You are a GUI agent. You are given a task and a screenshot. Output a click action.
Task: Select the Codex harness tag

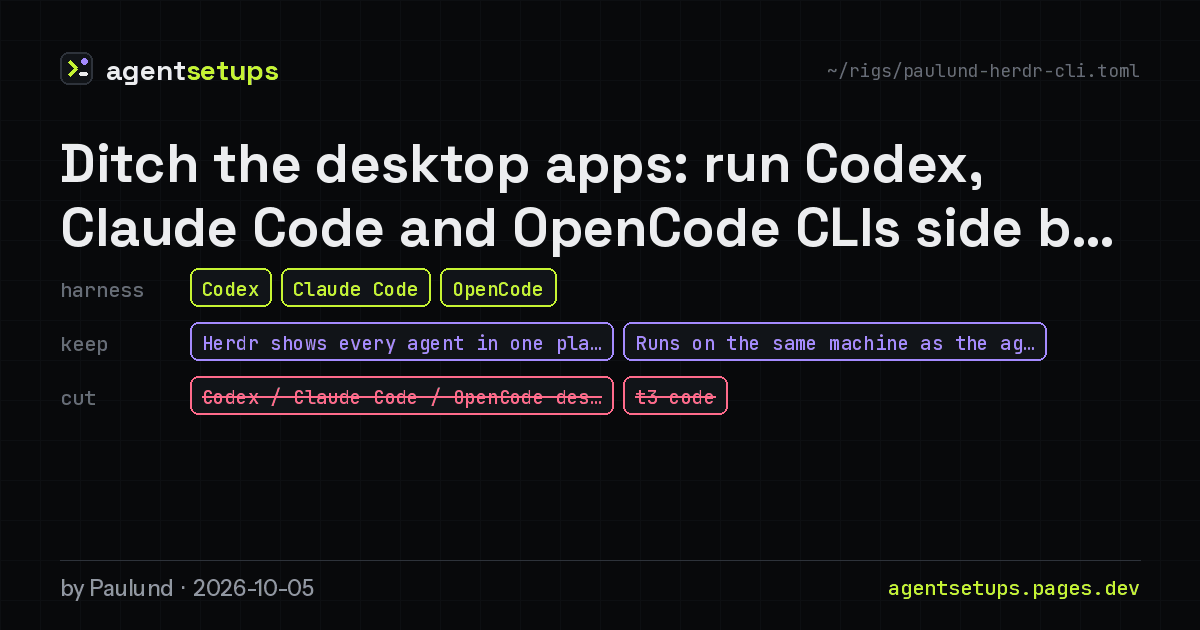(231, 288)
